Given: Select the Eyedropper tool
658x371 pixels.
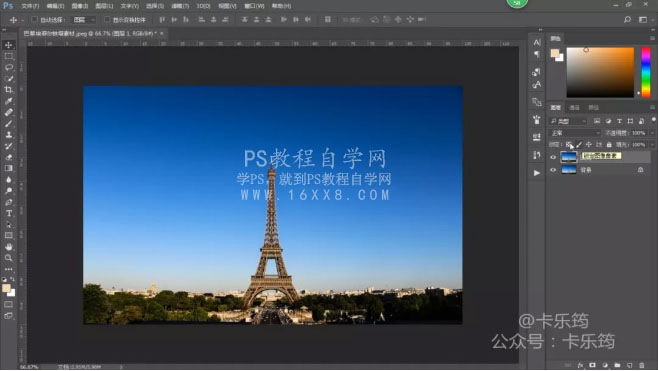Looking at the screenshot, I should [8, 101].
